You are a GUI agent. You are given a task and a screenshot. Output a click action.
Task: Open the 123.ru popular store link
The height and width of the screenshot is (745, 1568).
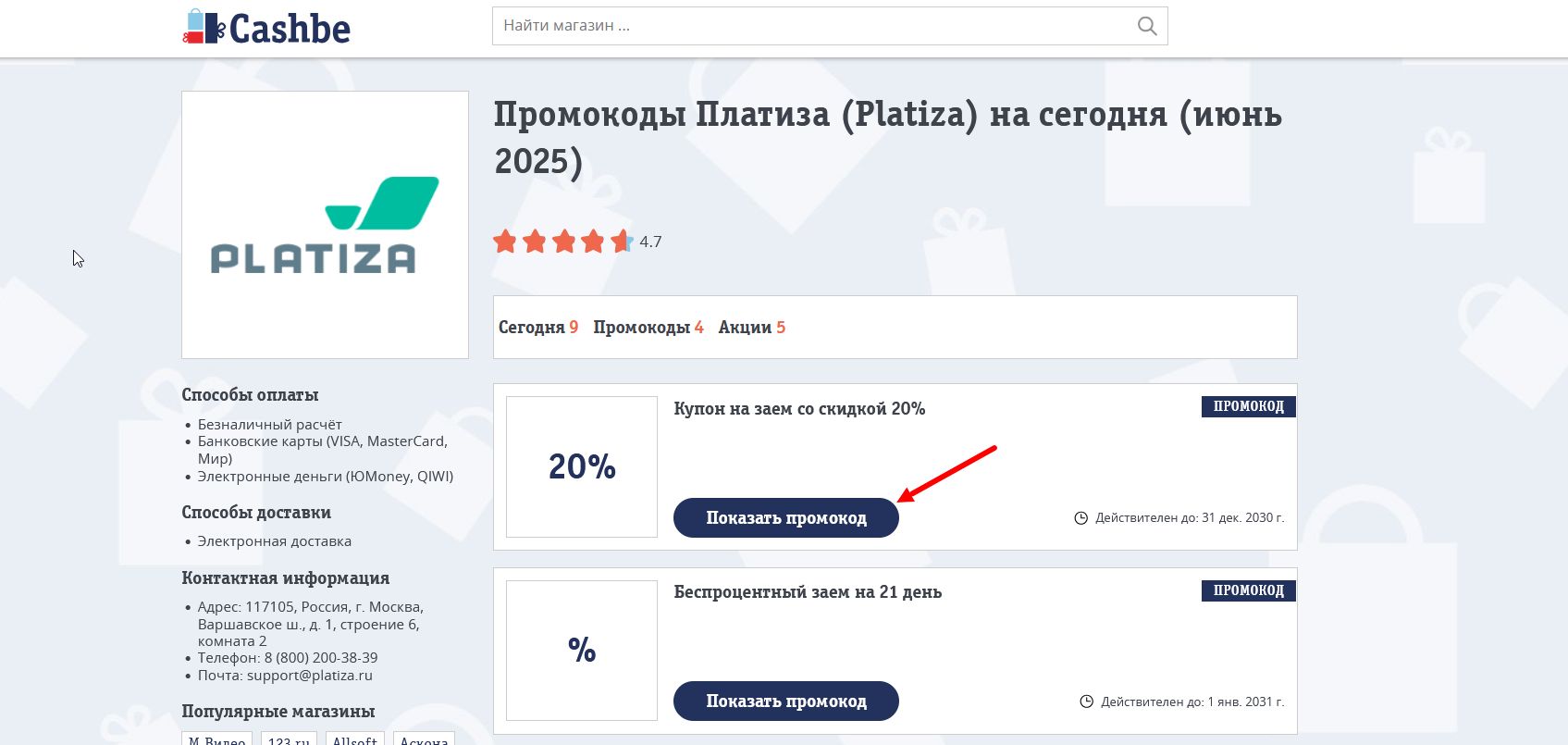tap(289, 740)
